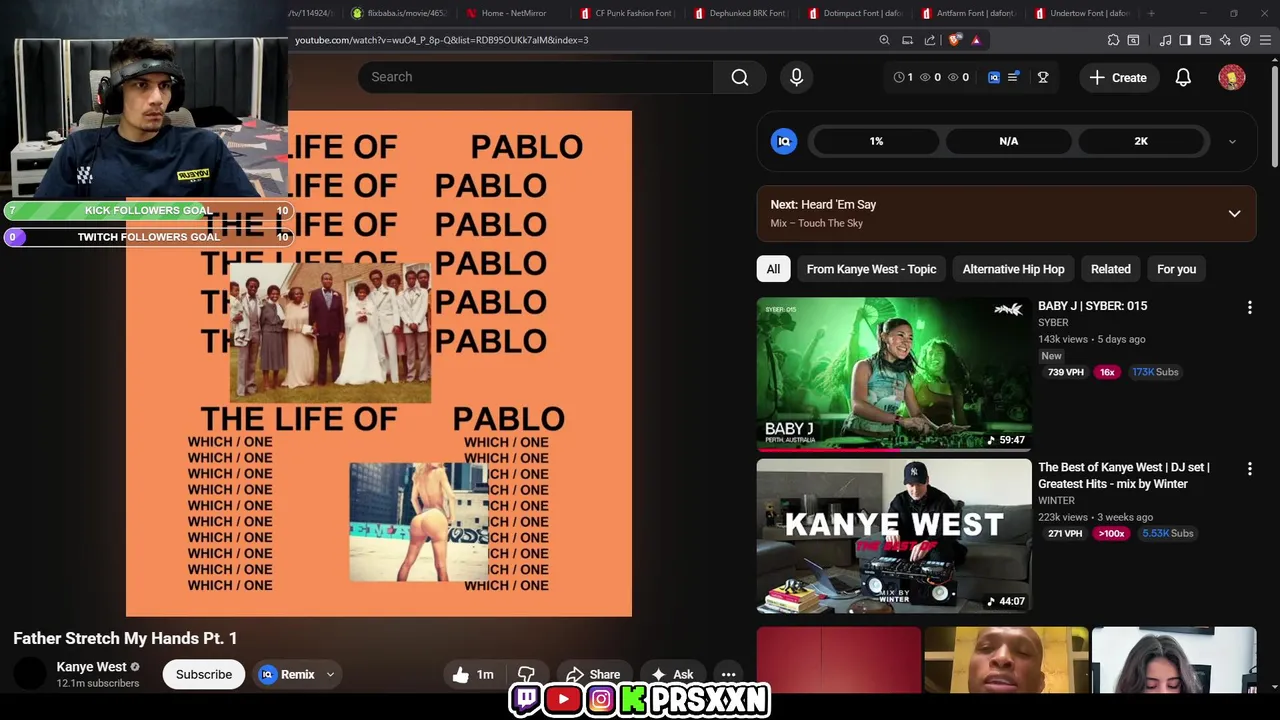Click the Remix button
The image size is (1280, 720).
(286, 675)
